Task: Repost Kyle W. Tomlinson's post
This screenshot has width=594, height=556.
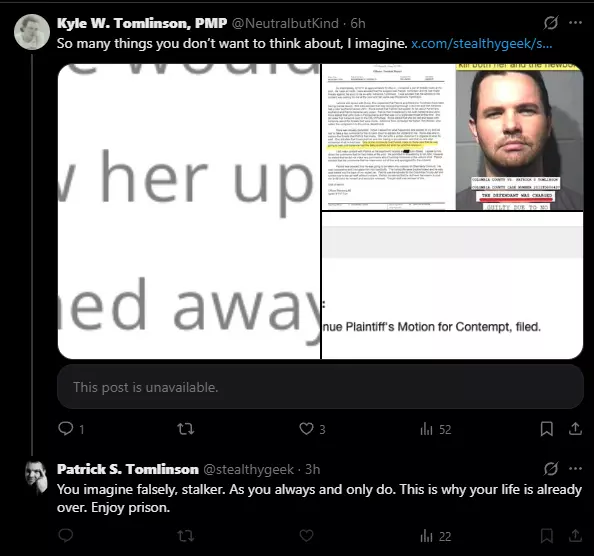Action: 186,429
